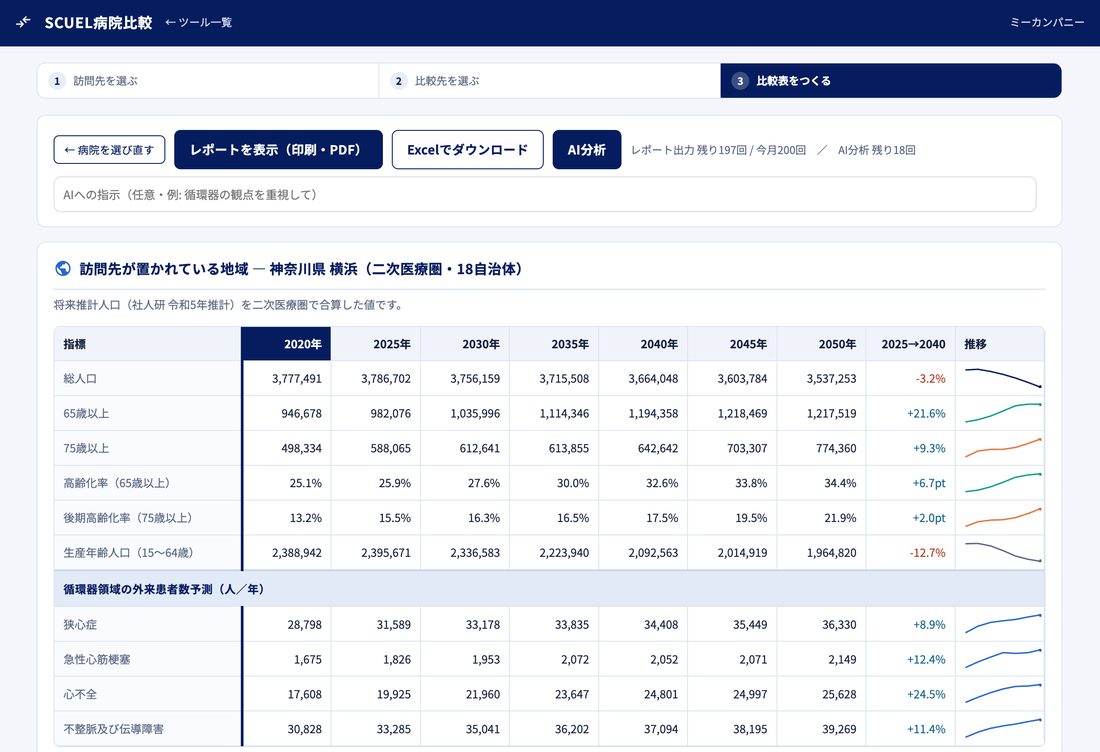Viewport: 1100px width, 752px height.
Task: Focus the AIへの指示 input field
Action: (x=544, y=194)
